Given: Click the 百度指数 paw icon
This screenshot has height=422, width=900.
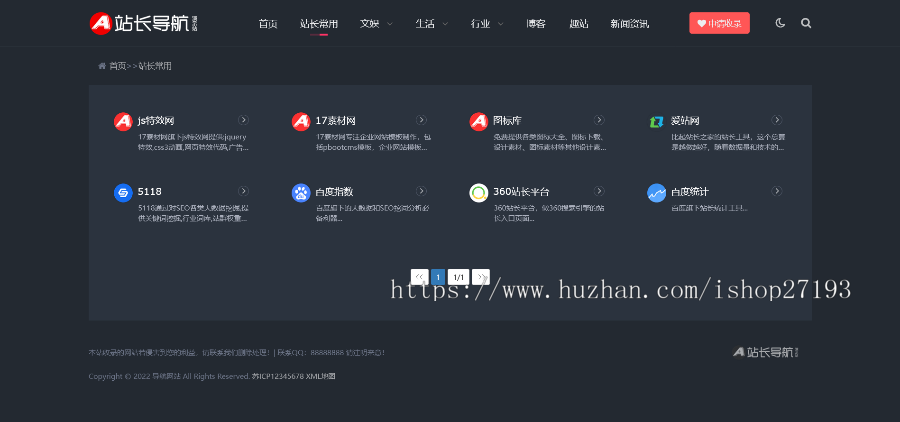Looking at the screenshot, I should pyautogui.click(x=301, y=193).
